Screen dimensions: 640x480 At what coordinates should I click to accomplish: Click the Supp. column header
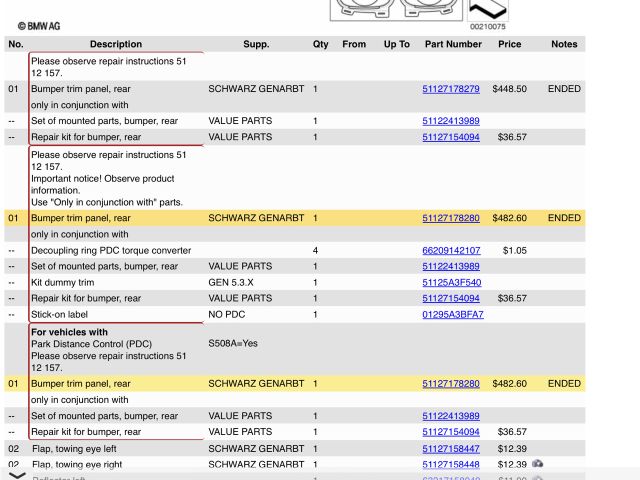pos(256,44)
